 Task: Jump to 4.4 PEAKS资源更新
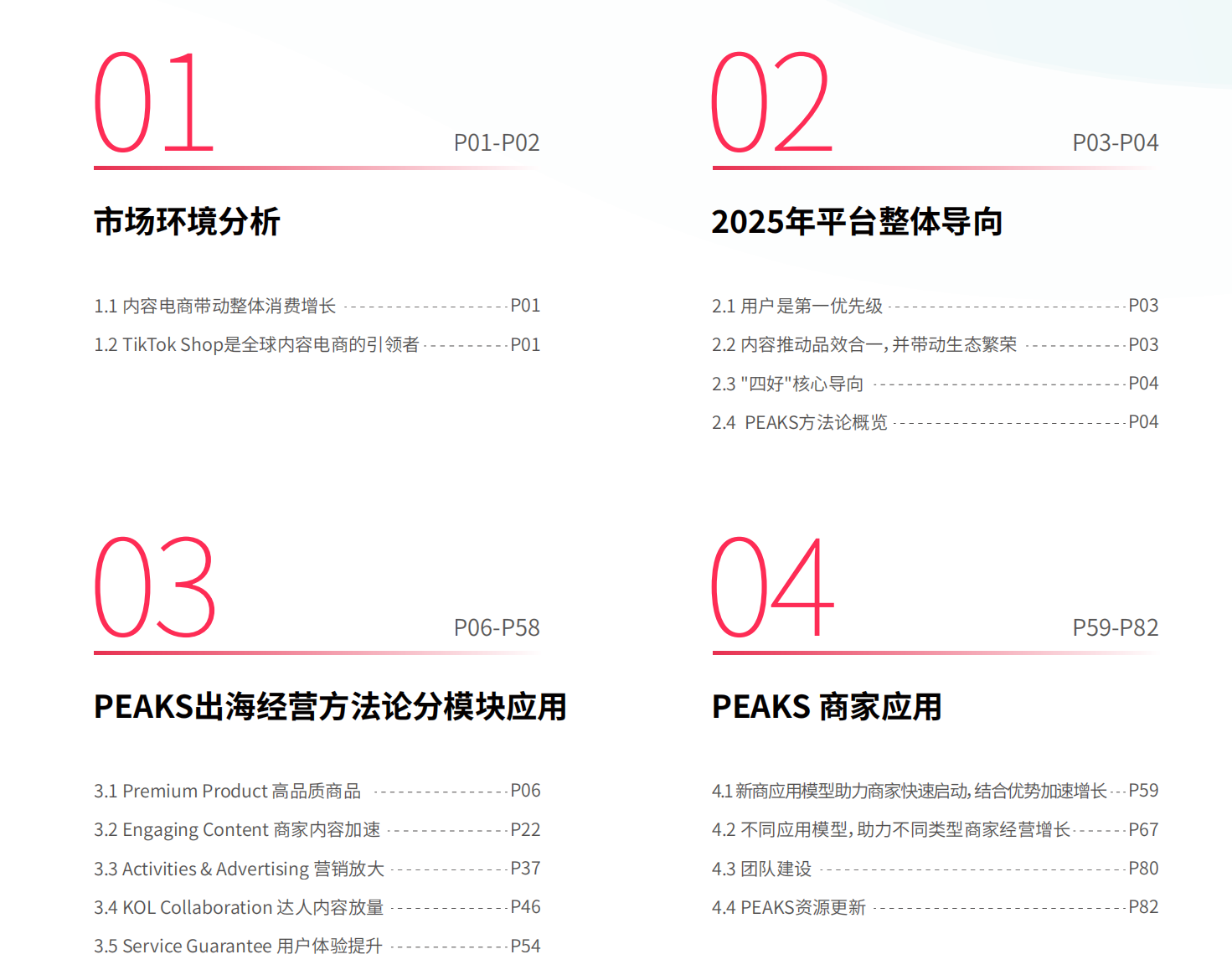point(789,908)
